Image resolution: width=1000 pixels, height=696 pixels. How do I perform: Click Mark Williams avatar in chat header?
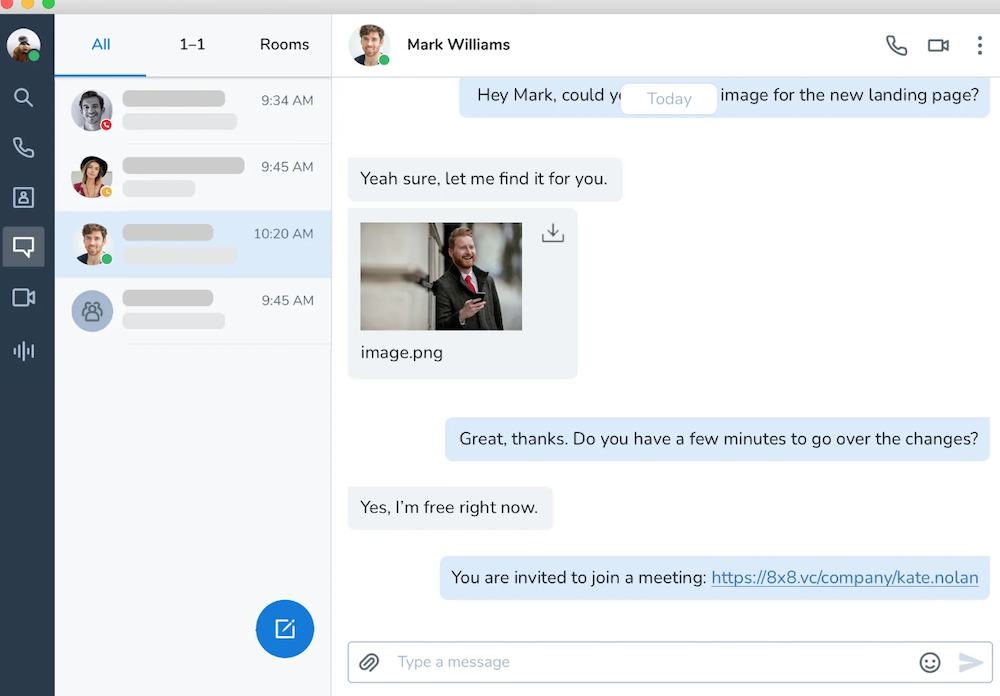369,45
